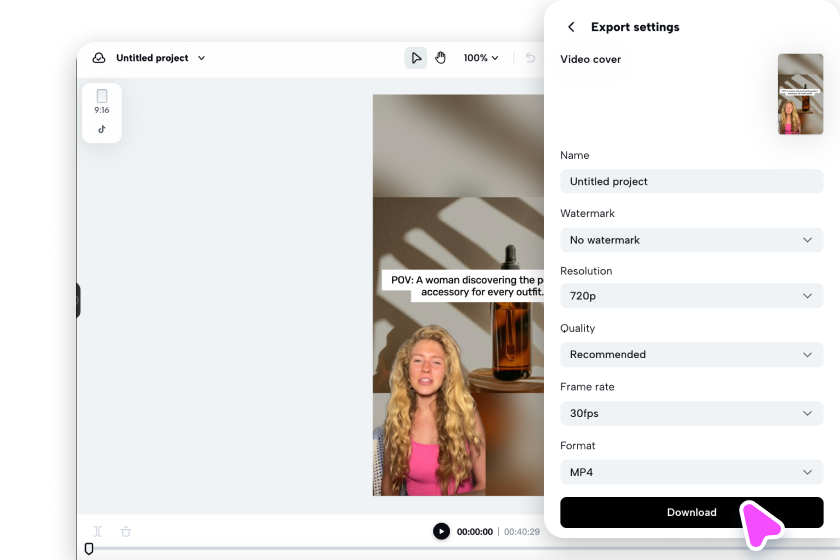
Task: Expand the Resolution 720p dropdown
Action: point(692,296)
